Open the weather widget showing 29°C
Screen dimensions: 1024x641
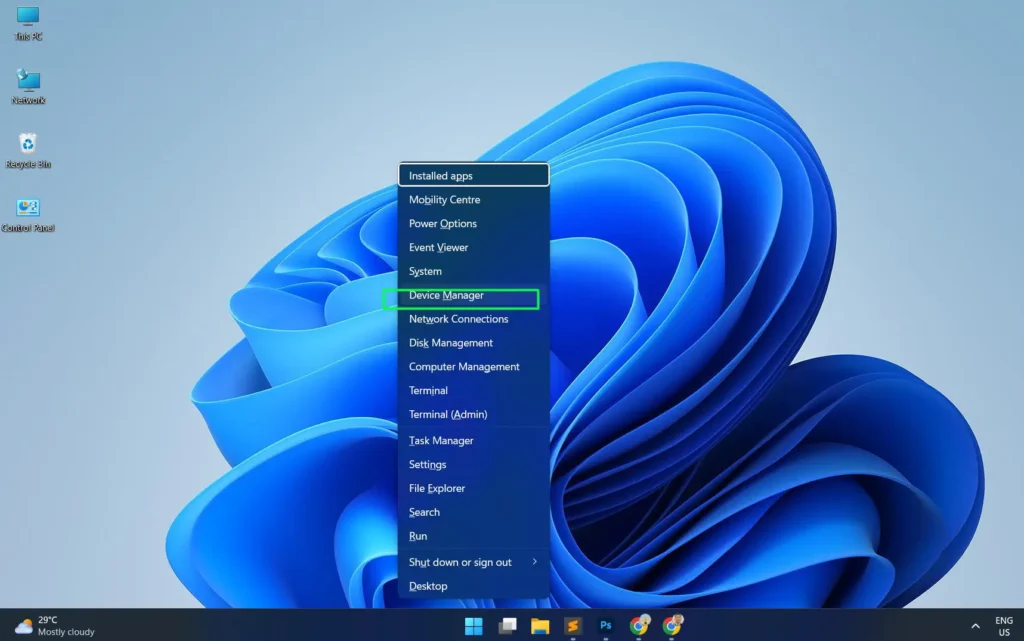pos(40,625)
